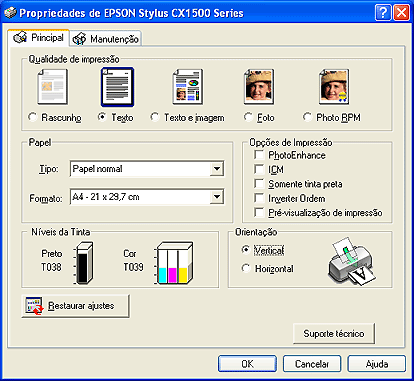Select Horizontal orientation radio button
Viewport: 414px width, 381px height.
[x=246, y=268]
